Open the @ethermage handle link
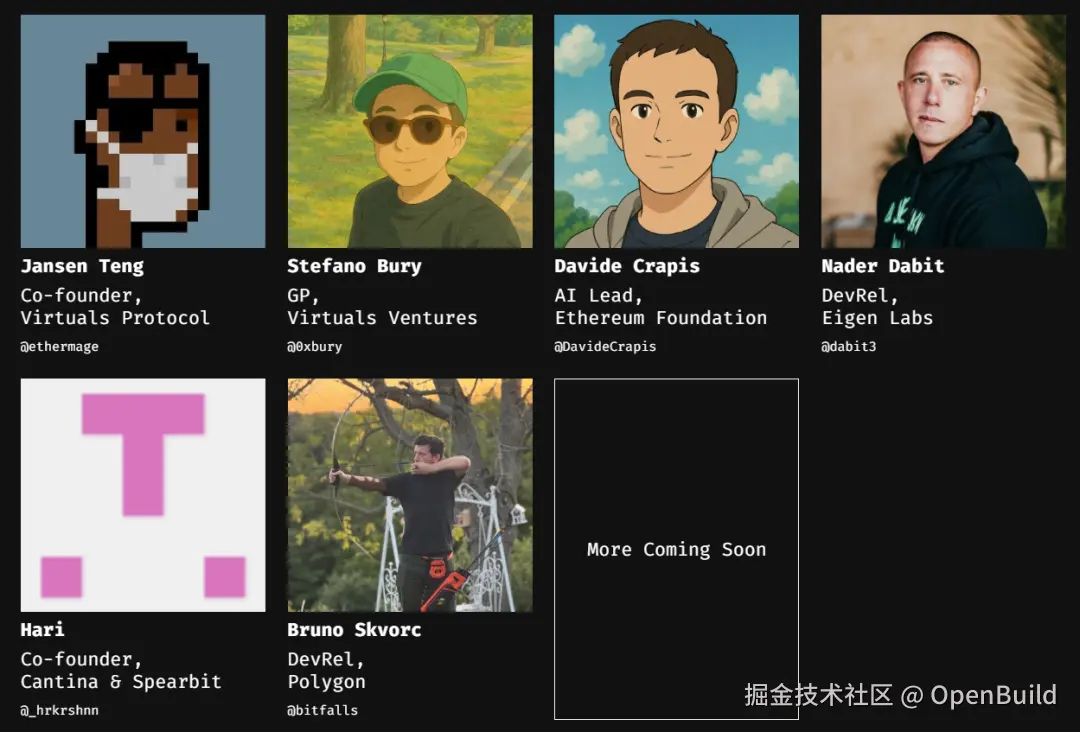1080x732 pixels. (59, 346)
